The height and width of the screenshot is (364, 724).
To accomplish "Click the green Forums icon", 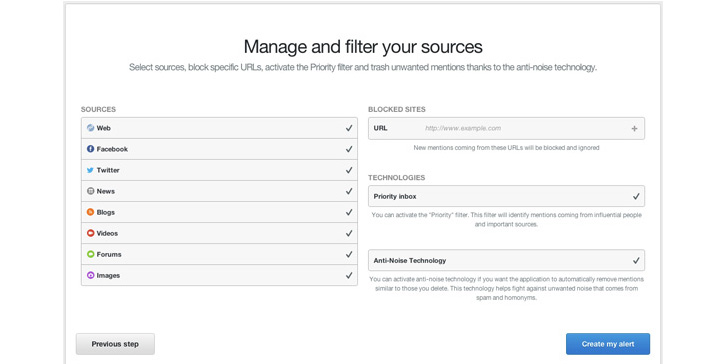I will 90,254.
